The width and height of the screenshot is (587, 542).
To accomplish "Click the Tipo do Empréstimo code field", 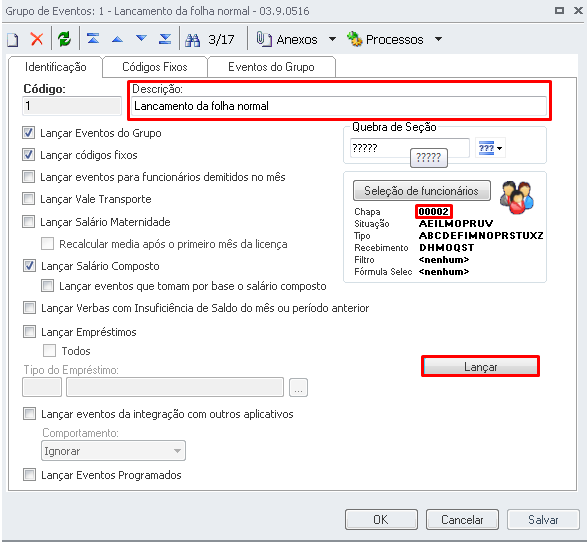I will [42, 387].
